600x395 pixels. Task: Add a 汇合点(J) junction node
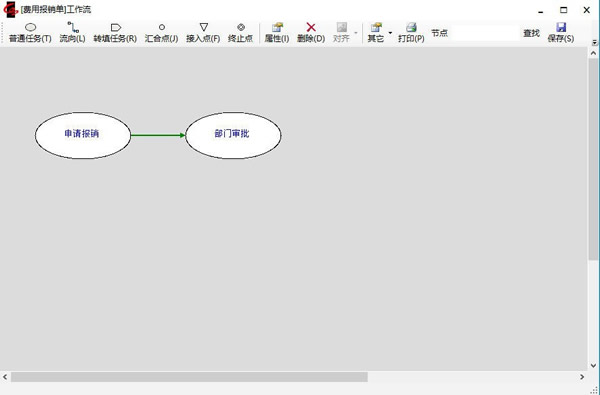(161, 33)
